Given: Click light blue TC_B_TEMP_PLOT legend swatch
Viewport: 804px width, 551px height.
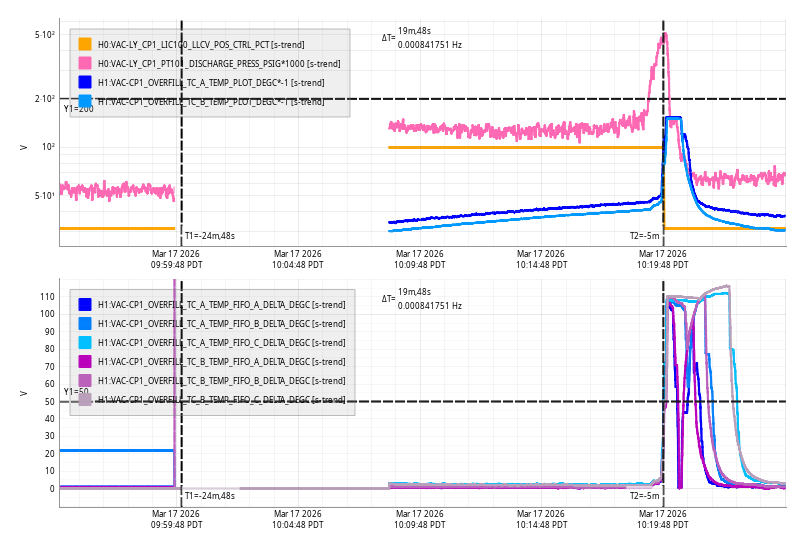Looking at the screenshot, I should pos(85,101).
